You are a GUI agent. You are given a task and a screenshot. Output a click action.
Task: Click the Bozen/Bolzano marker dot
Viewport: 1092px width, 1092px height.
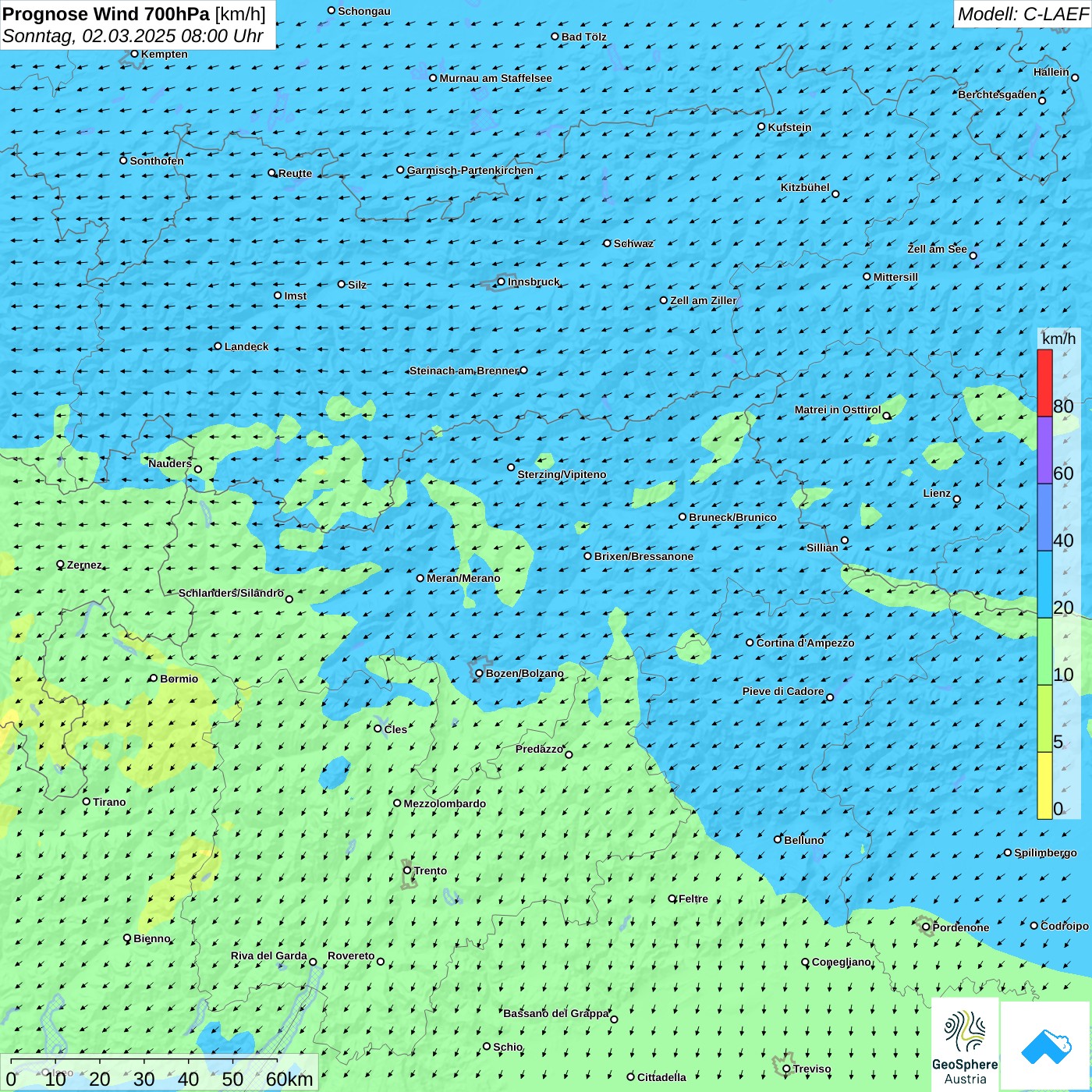tap(479, 673)
